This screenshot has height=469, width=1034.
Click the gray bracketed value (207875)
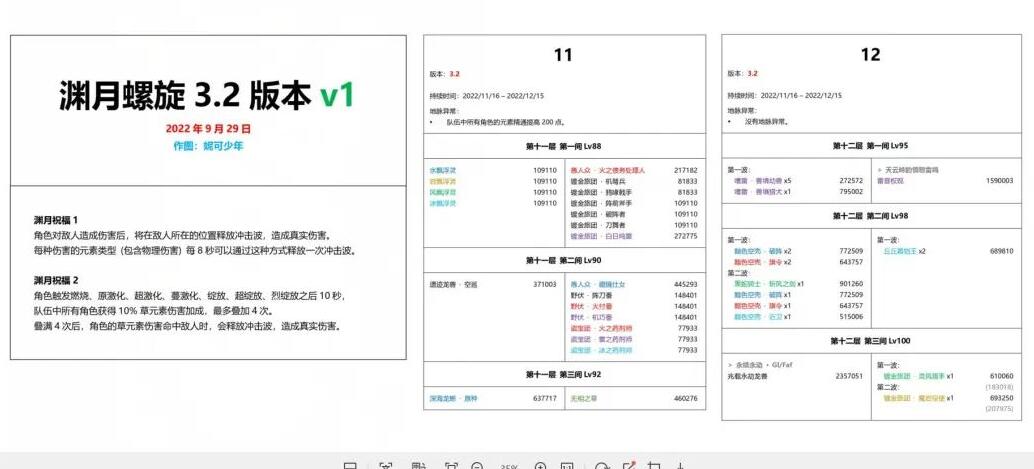[1000, 408]
